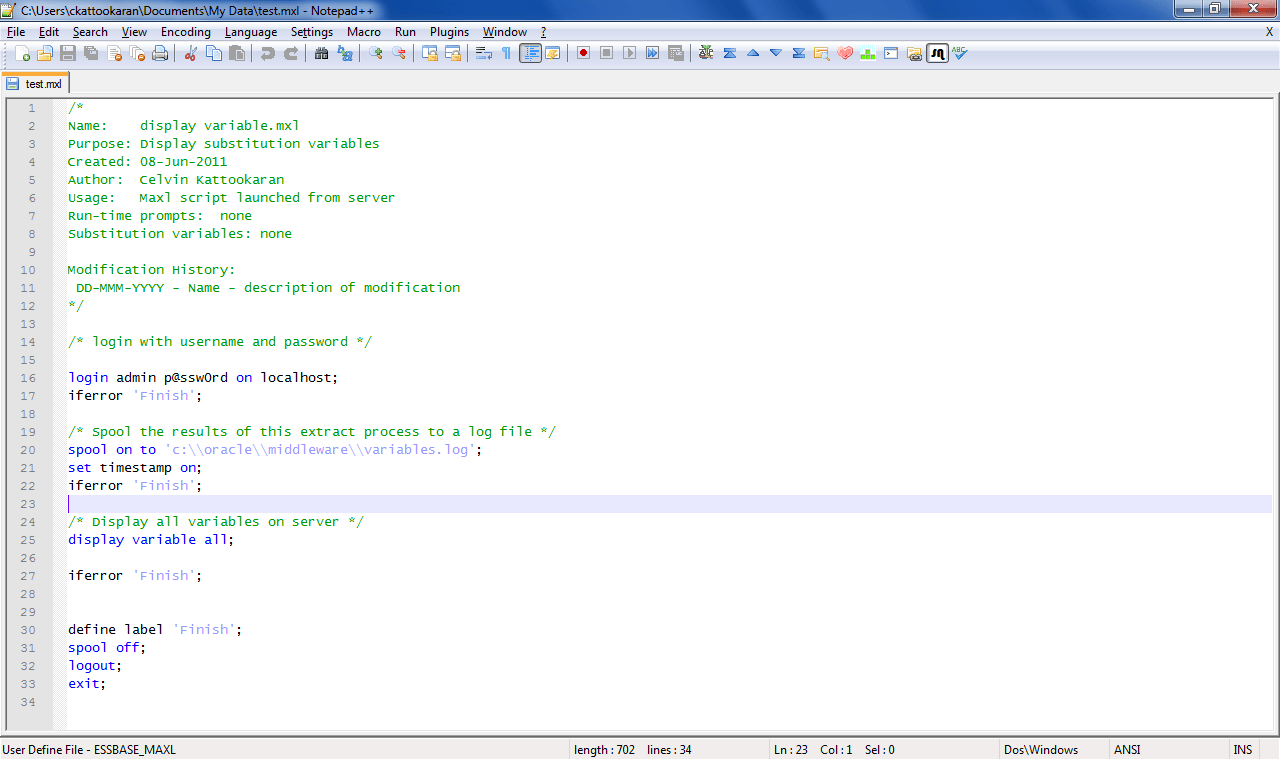Click the blue down triangle toolbar icon

coord(776,53)
